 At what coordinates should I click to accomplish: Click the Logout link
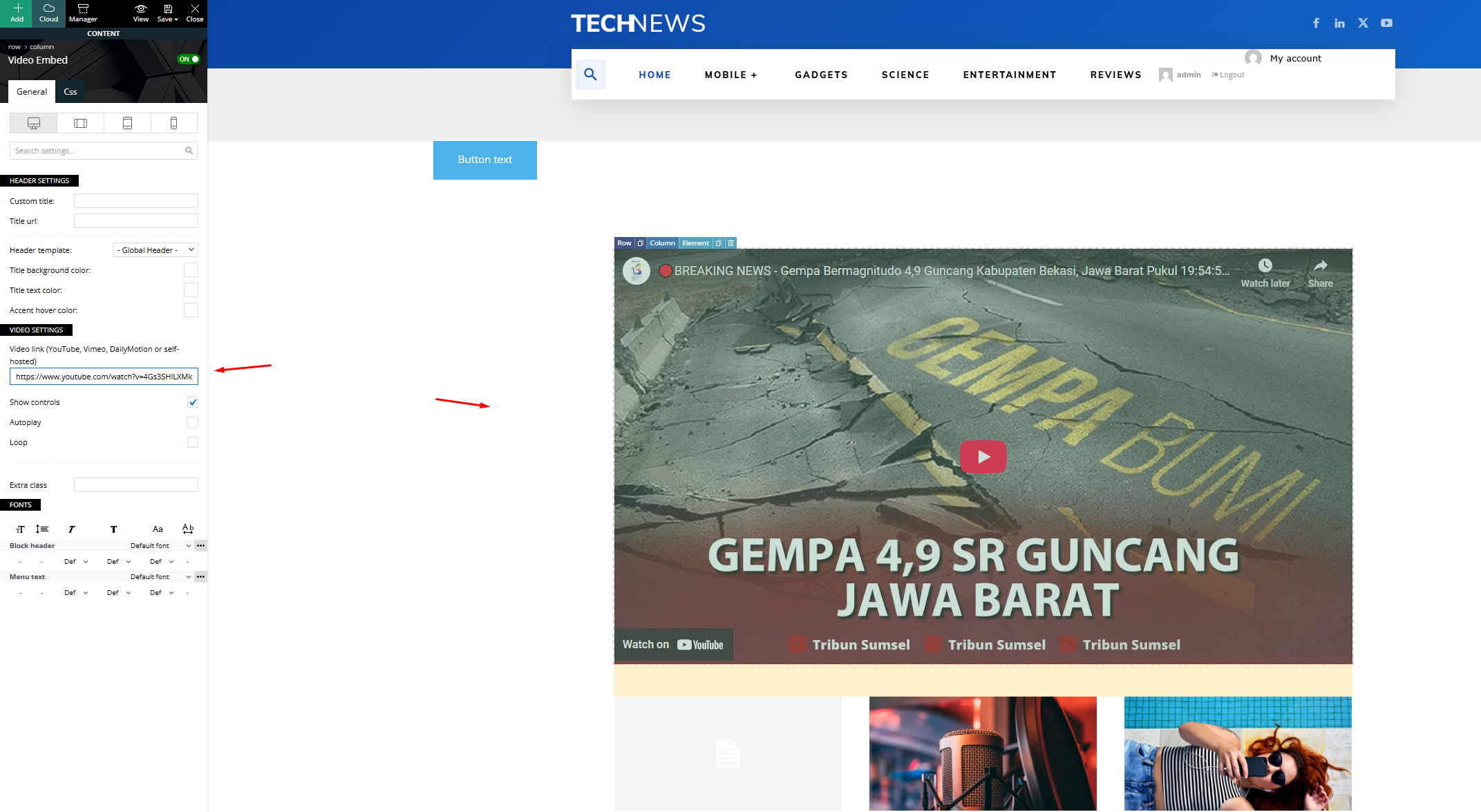pyautogui.click(x=1228, y=75)
